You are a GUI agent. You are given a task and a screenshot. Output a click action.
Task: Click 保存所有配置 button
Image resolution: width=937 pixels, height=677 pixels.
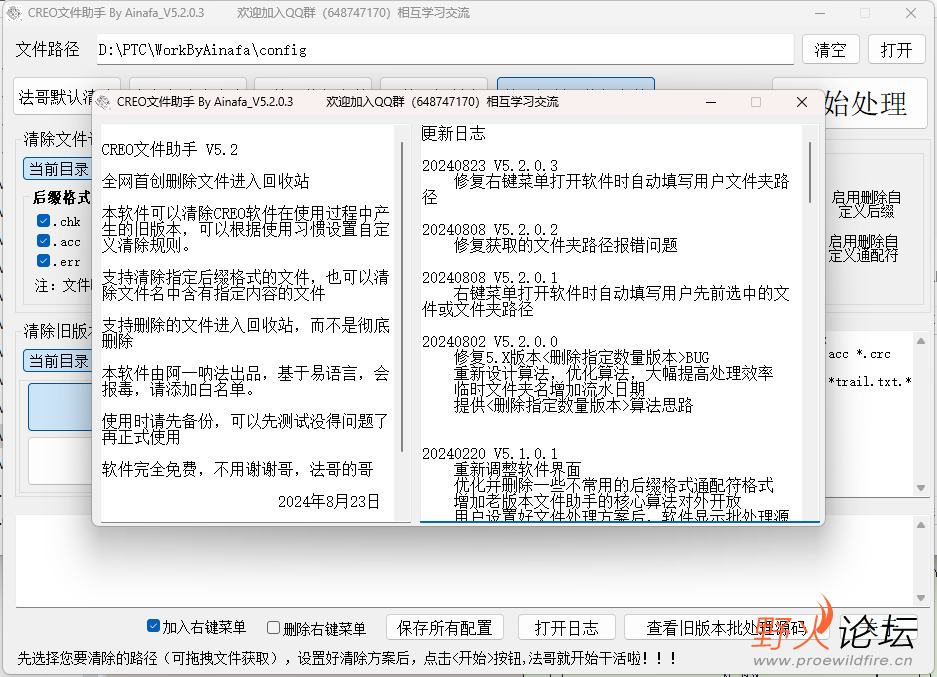pyautogui.click(x=445, y=627)
